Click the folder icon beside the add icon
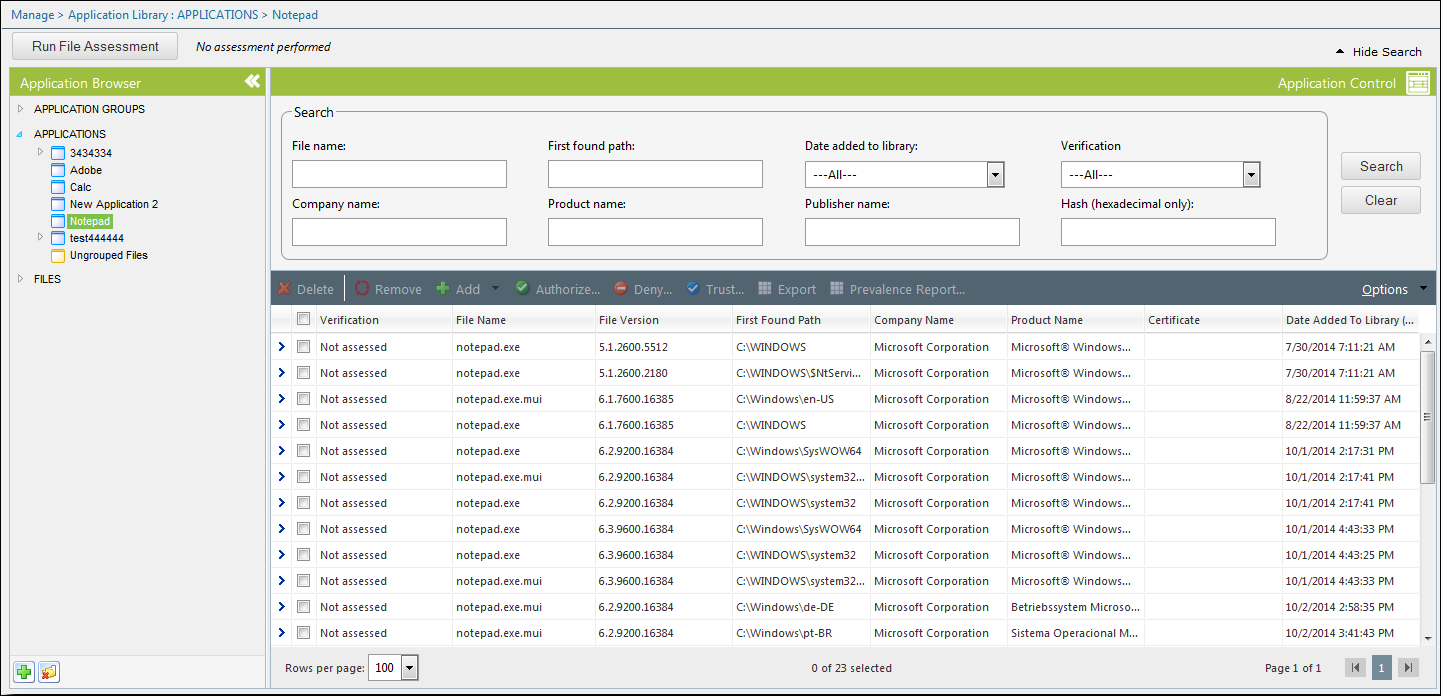The width and height of the screenshot is (1441, 696). pyautogui.click(x=48, y=672)
